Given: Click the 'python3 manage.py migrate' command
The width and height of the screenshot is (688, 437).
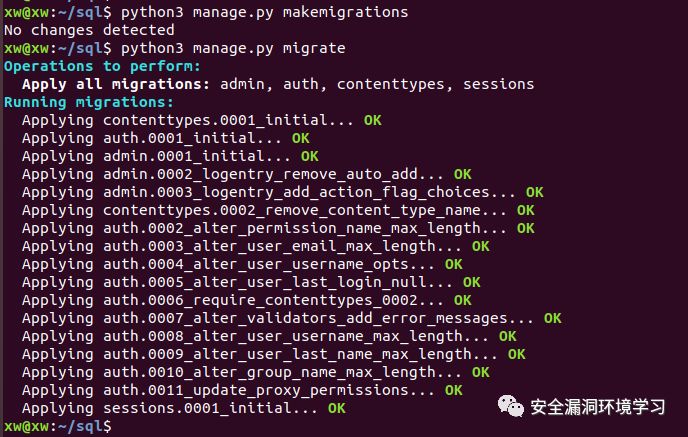Looking at the screenshot, I should pyautogui.click(x=233, y=48).
